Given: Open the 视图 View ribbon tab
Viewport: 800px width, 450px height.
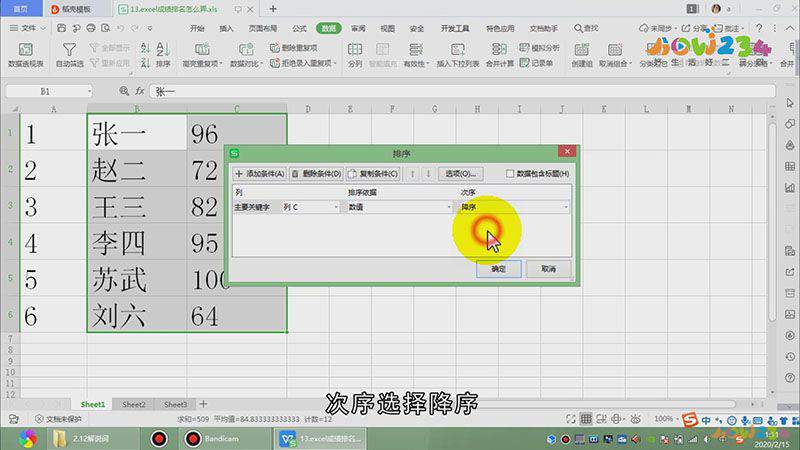Looking at the screenshot, I should click(x=388, y=28).
